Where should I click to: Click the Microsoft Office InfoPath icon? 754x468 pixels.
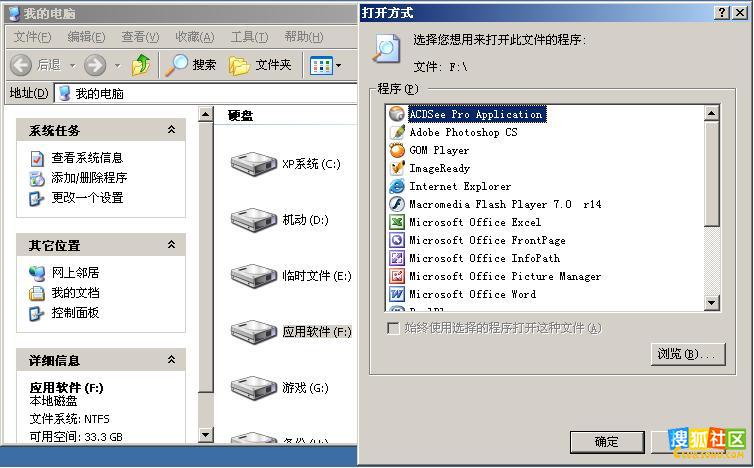pos(397,258)
